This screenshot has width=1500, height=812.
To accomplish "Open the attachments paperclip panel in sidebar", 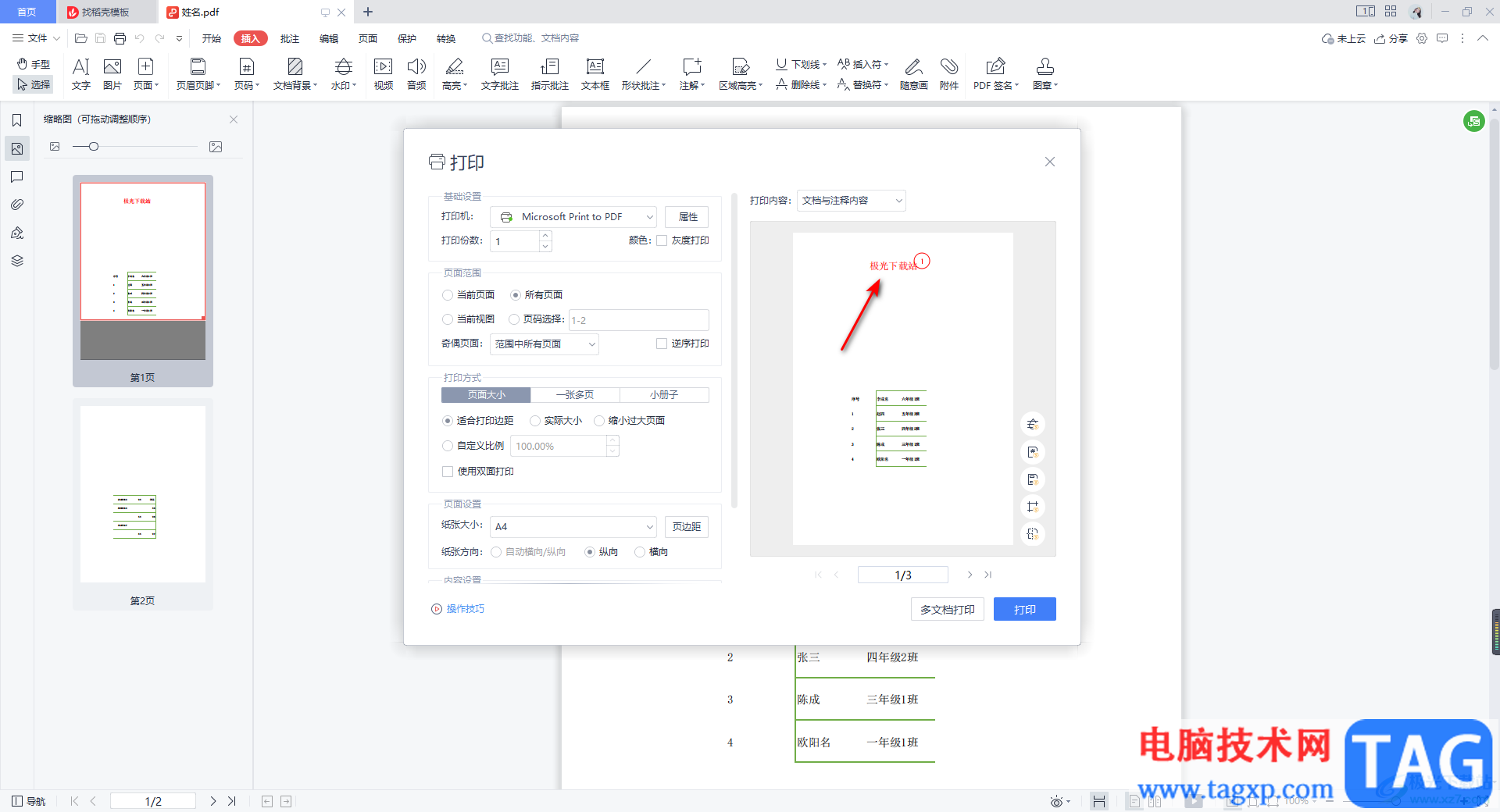I will [x=16, y=205].
